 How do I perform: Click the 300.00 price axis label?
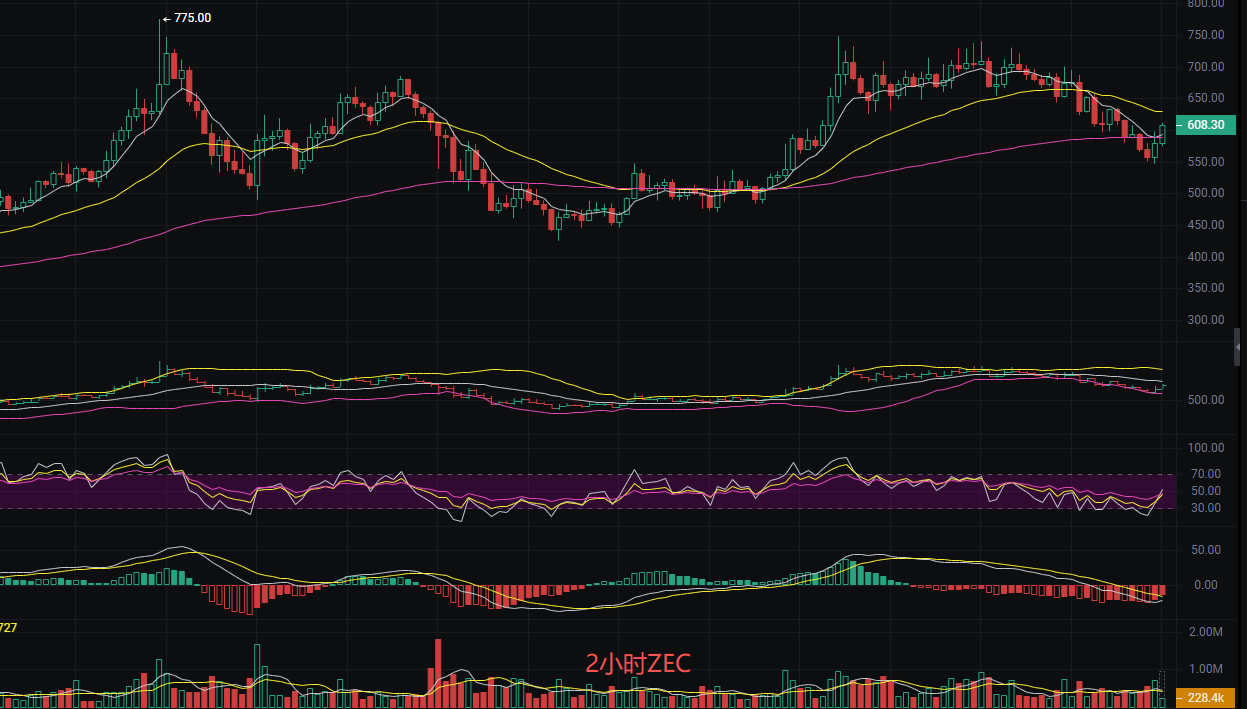point(1205,320)
